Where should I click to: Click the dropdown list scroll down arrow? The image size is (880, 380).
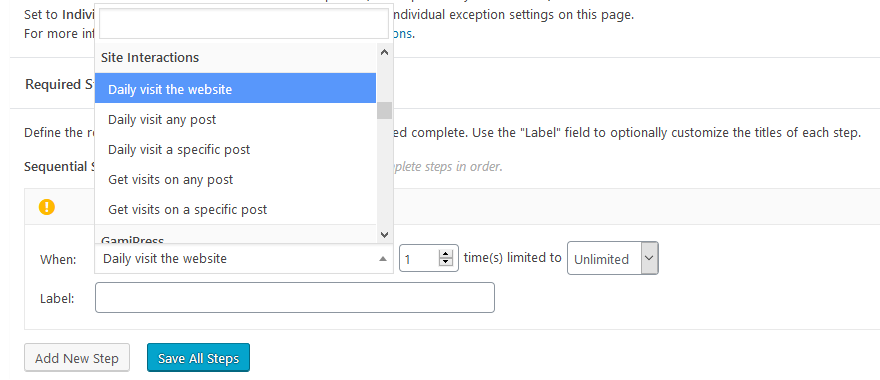[x=384, y=235]
